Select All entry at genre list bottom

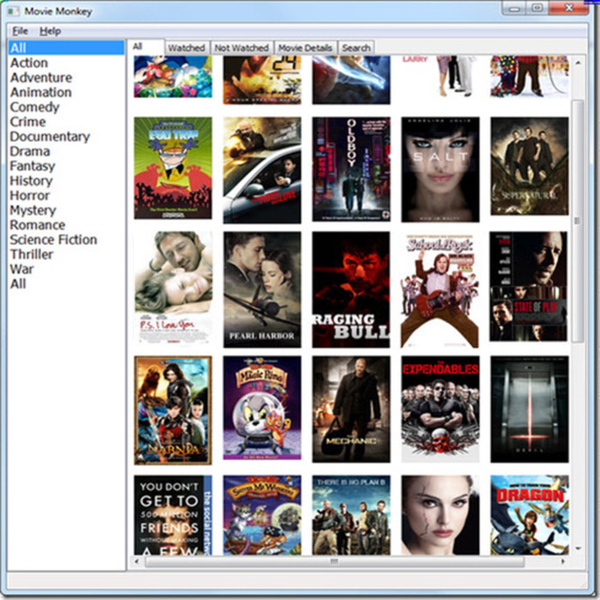pos(18,284)
